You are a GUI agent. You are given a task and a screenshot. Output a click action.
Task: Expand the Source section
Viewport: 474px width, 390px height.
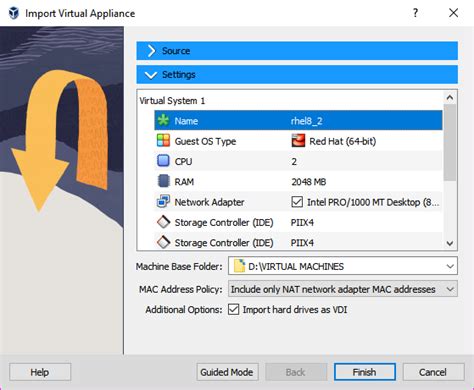[297, 51]
